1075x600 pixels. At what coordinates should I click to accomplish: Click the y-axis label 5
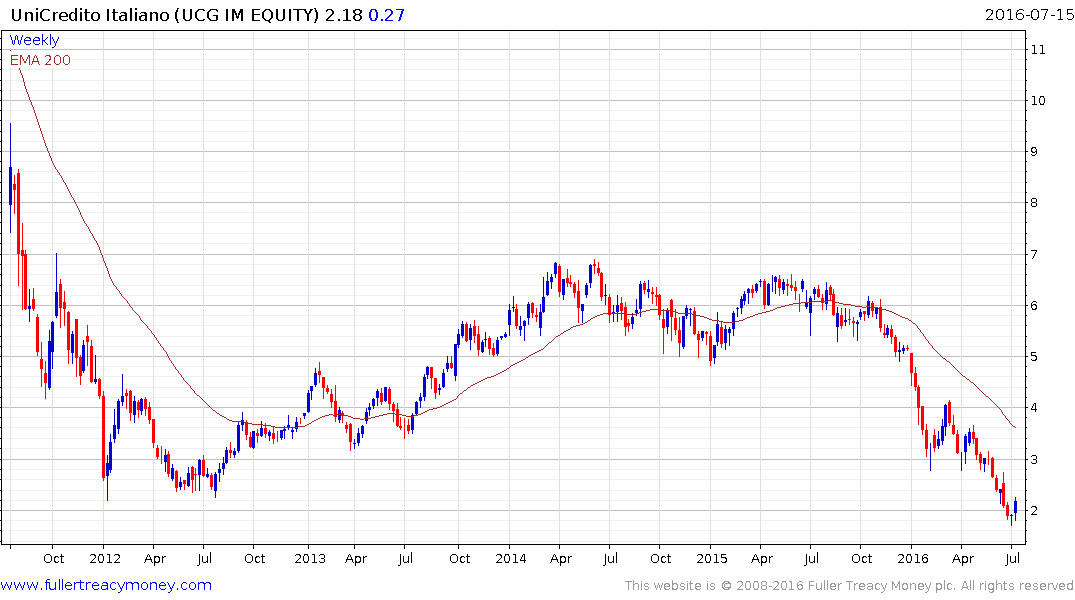1035,357
